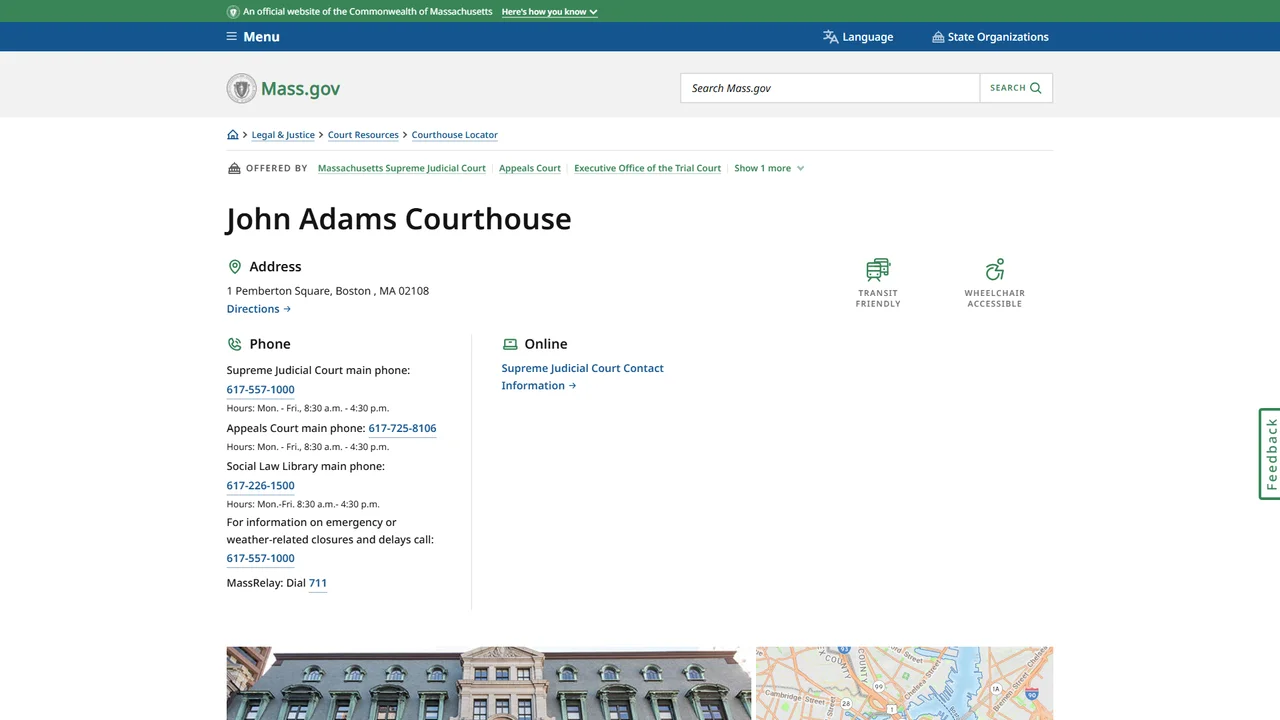Click the Phone handset icon
This screenshot has width=1280, height=720.
coord(235,344)
